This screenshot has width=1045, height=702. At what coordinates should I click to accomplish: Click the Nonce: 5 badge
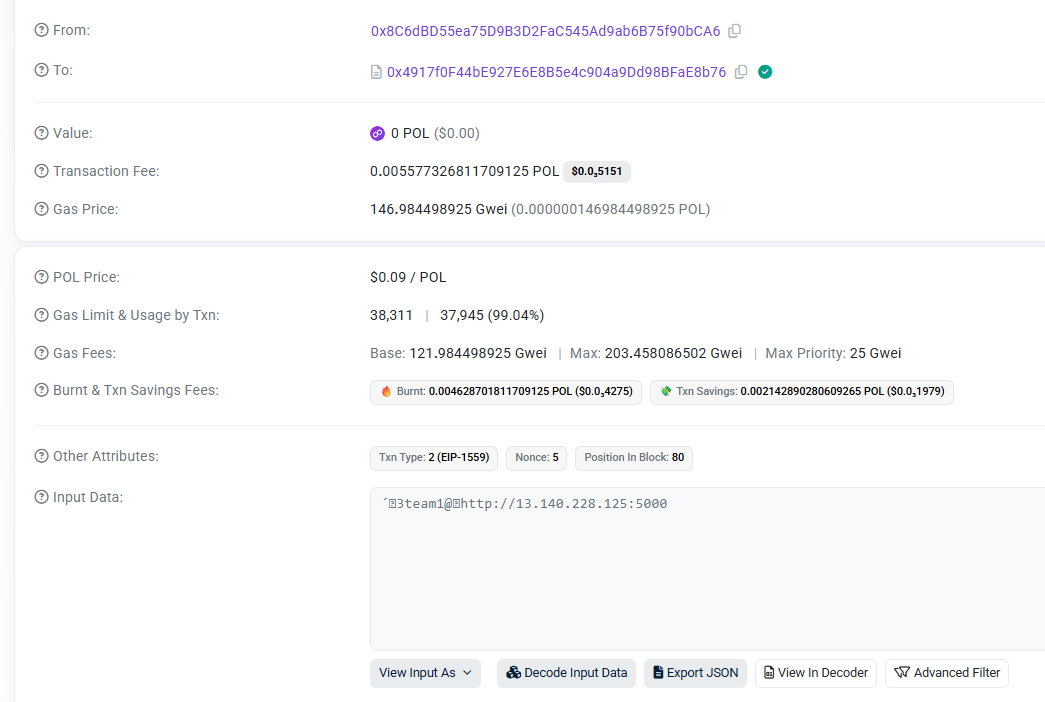[536, 457]
